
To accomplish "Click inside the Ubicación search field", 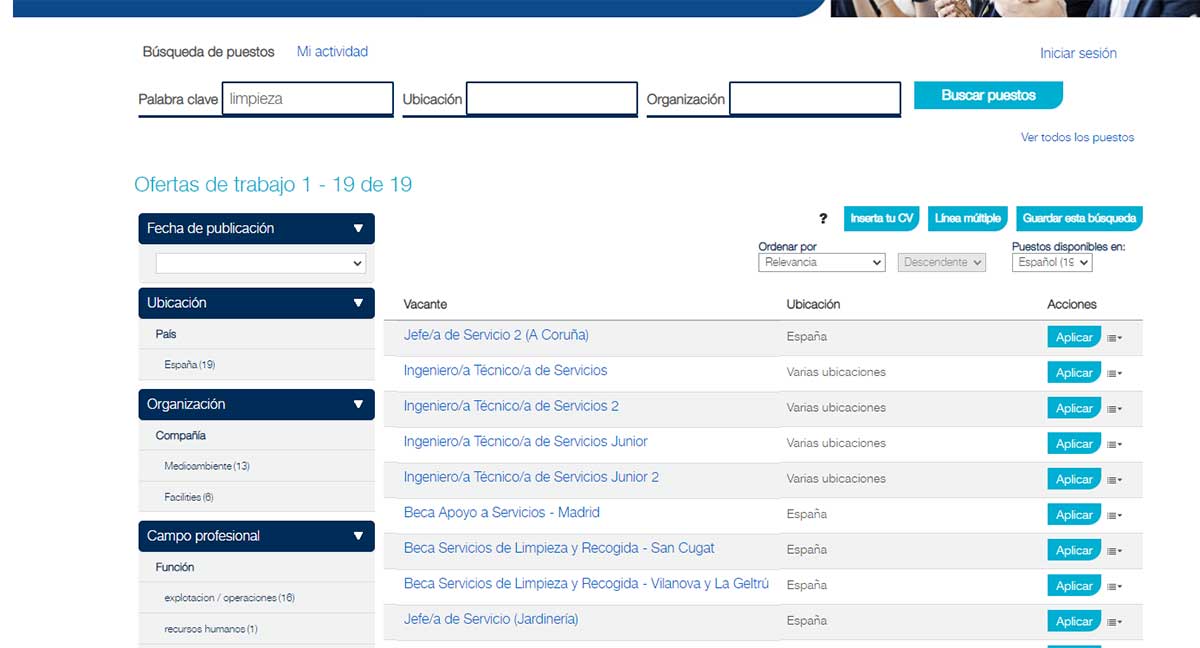I will 550,98.
